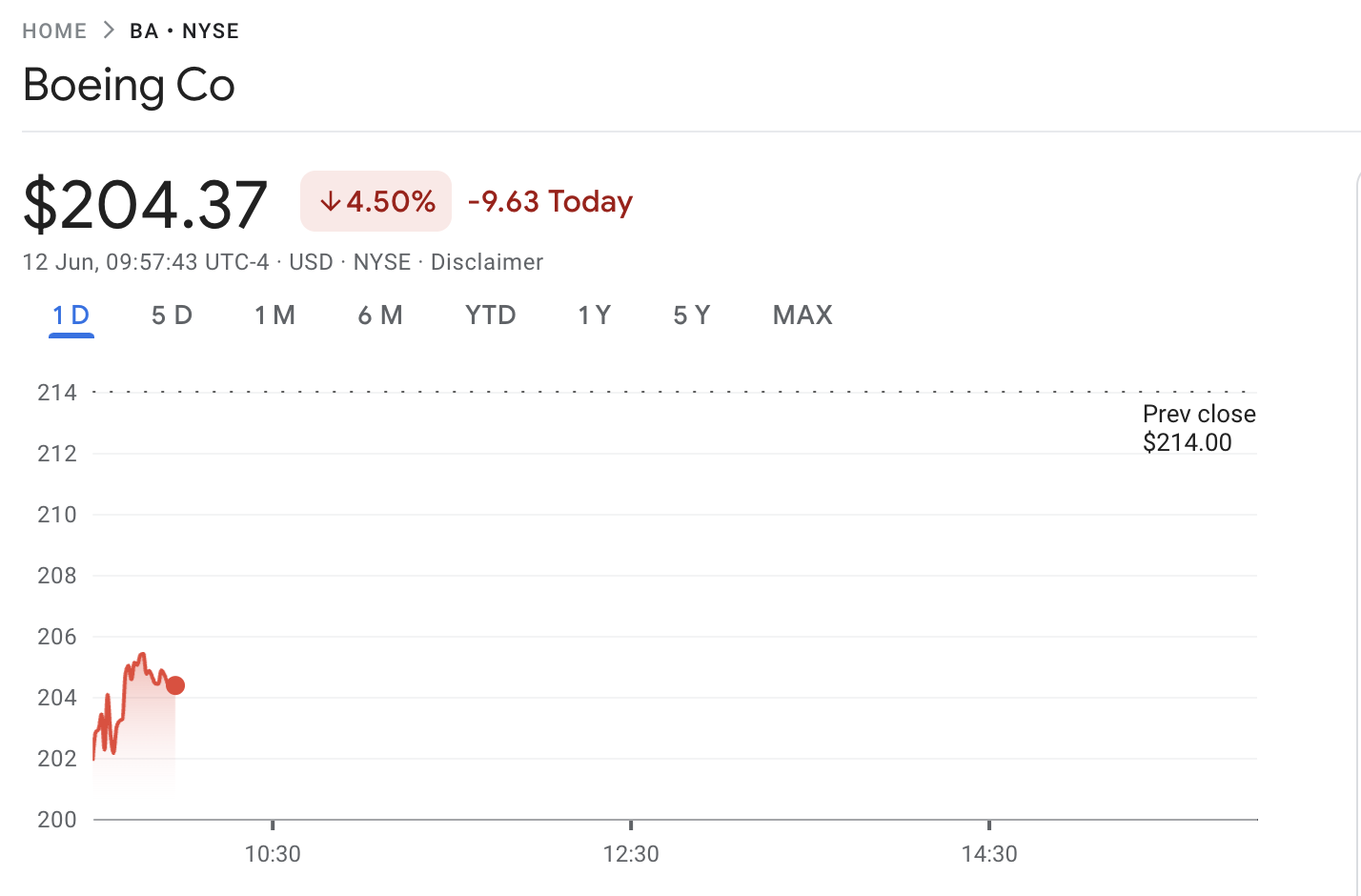1361x896 pixels.
Task: Switch to the 5D chart range
Action: click(x=173, y=316)
